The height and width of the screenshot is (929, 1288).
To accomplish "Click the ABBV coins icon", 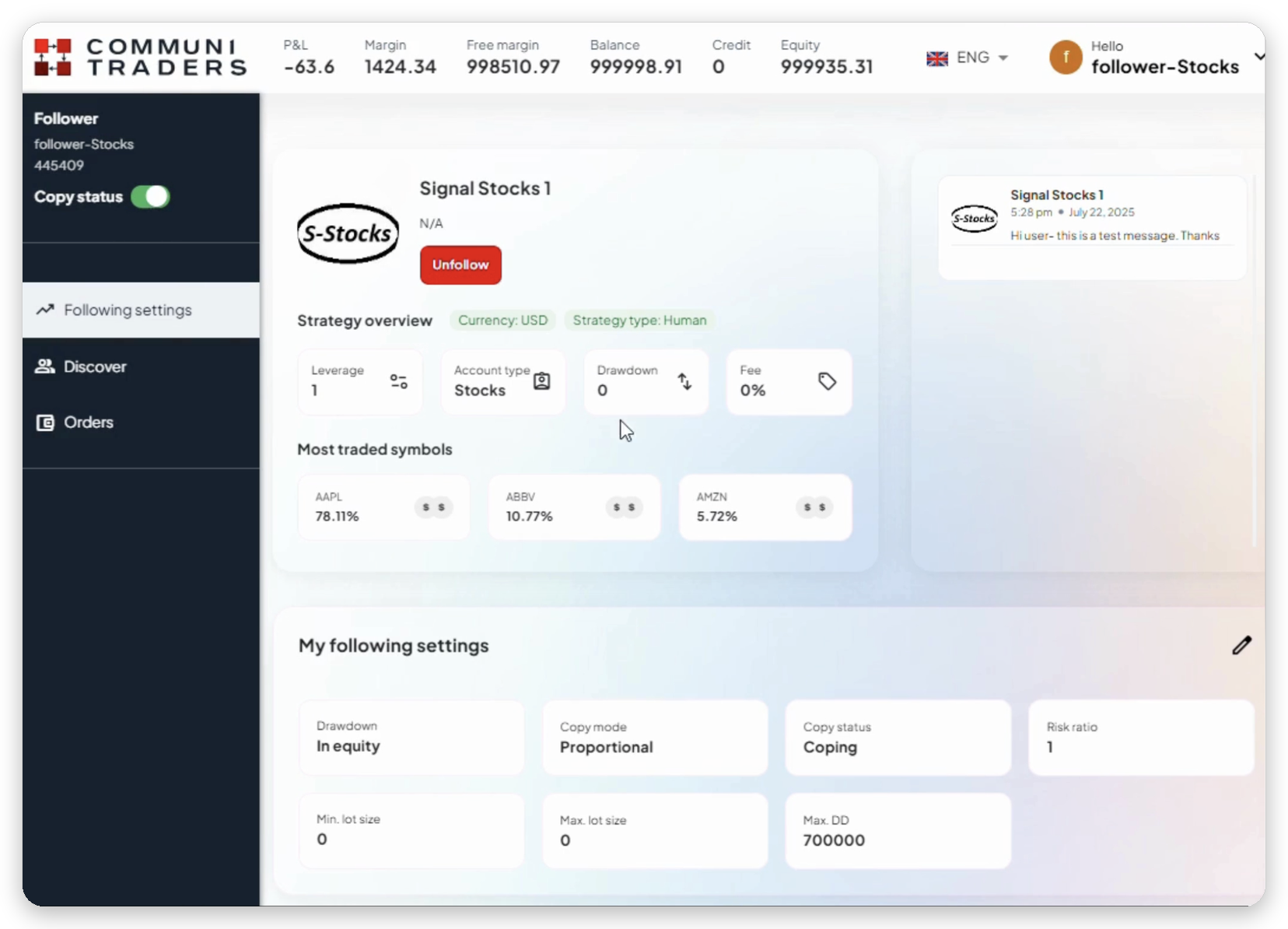I will 624,507.
